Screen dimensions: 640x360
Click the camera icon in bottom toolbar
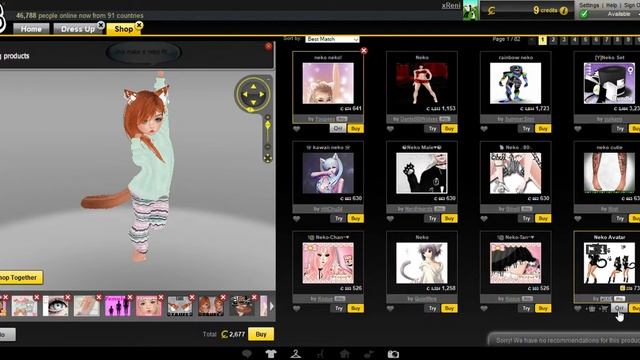[x=393, y=354]
